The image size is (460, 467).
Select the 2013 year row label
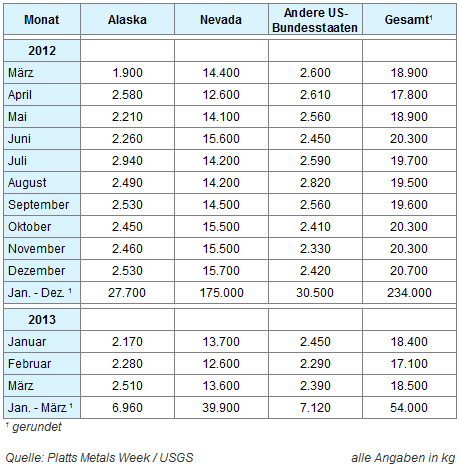pos(42,320)
